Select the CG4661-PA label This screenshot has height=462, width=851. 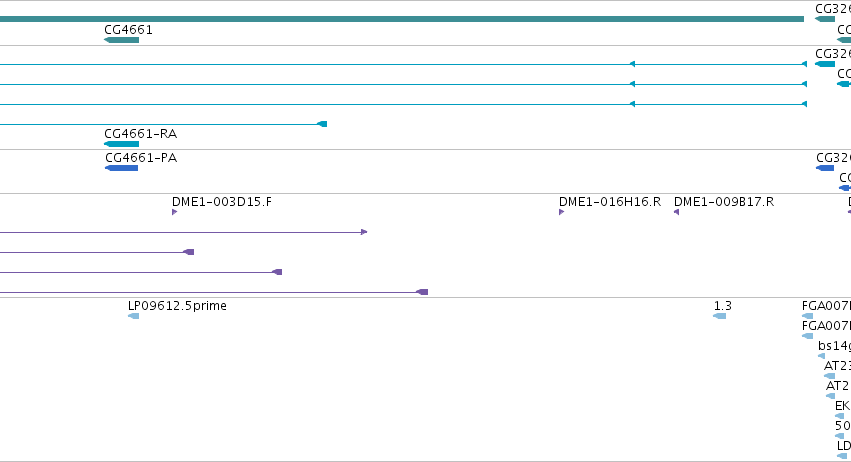141,158
